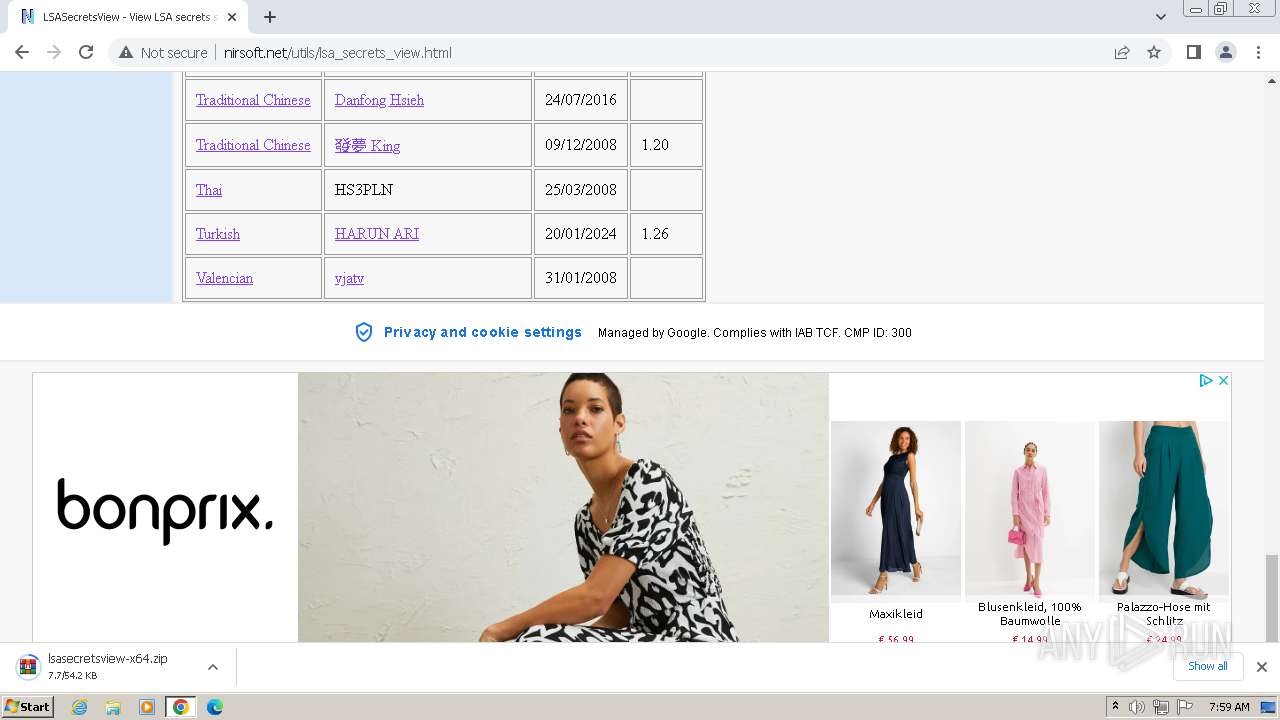
Task: Show hidden system tray icons
Action: tap(1115, 707)
